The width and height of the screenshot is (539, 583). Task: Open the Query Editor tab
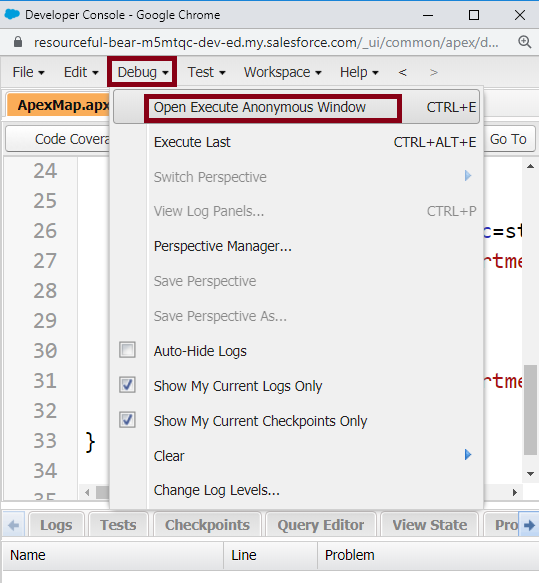tap(320, 525)
